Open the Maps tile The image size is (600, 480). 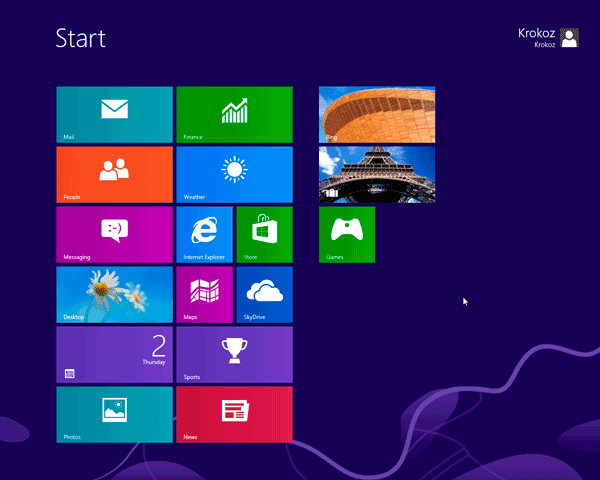point(204,295)
